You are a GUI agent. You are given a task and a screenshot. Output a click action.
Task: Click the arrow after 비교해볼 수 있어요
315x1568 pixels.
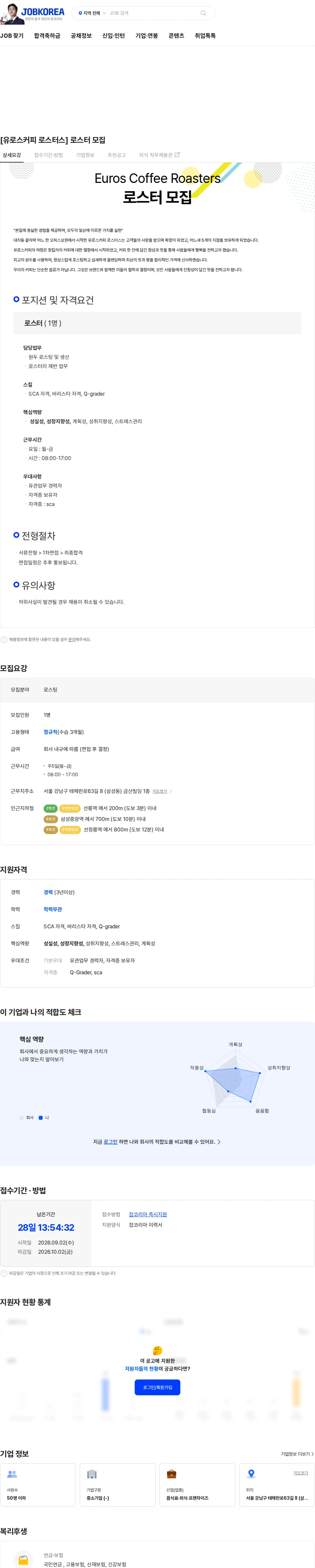[x=219, y=1142]
